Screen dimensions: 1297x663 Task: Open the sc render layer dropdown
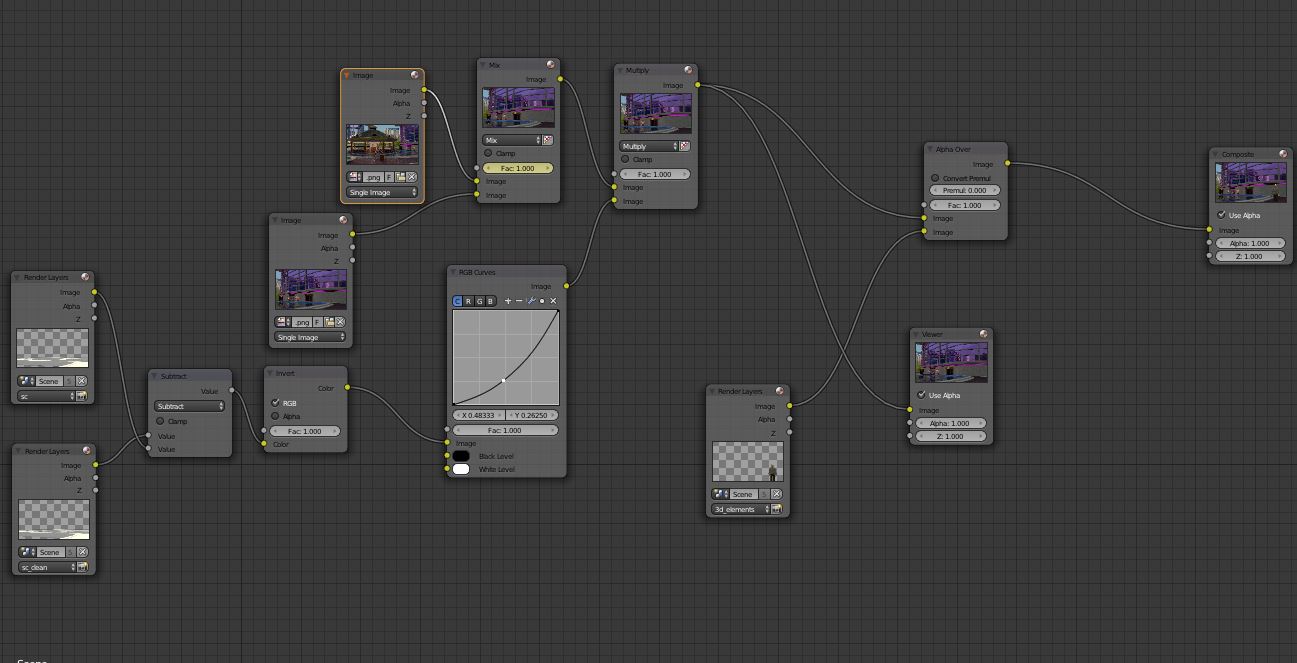pyautogui.click(x=46, y=396)
